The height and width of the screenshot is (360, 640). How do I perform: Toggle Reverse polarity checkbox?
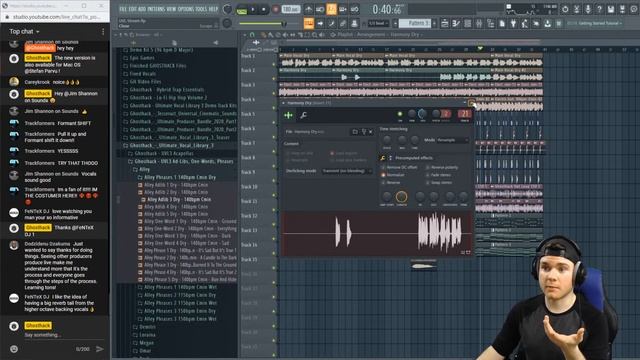click(427, 167)
